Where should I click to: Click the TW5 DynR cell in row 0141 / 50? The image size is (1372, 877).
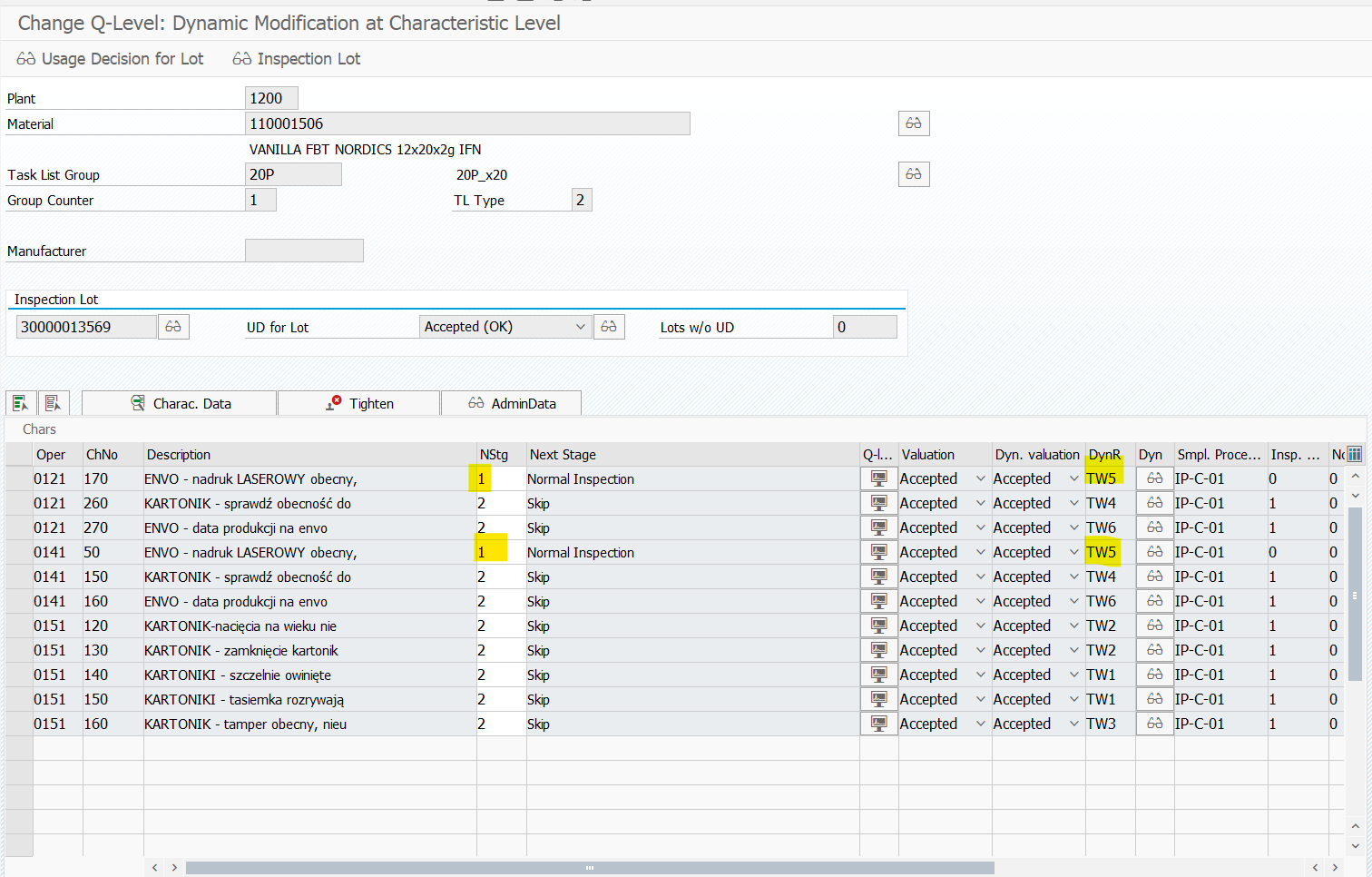[1111, 552]
